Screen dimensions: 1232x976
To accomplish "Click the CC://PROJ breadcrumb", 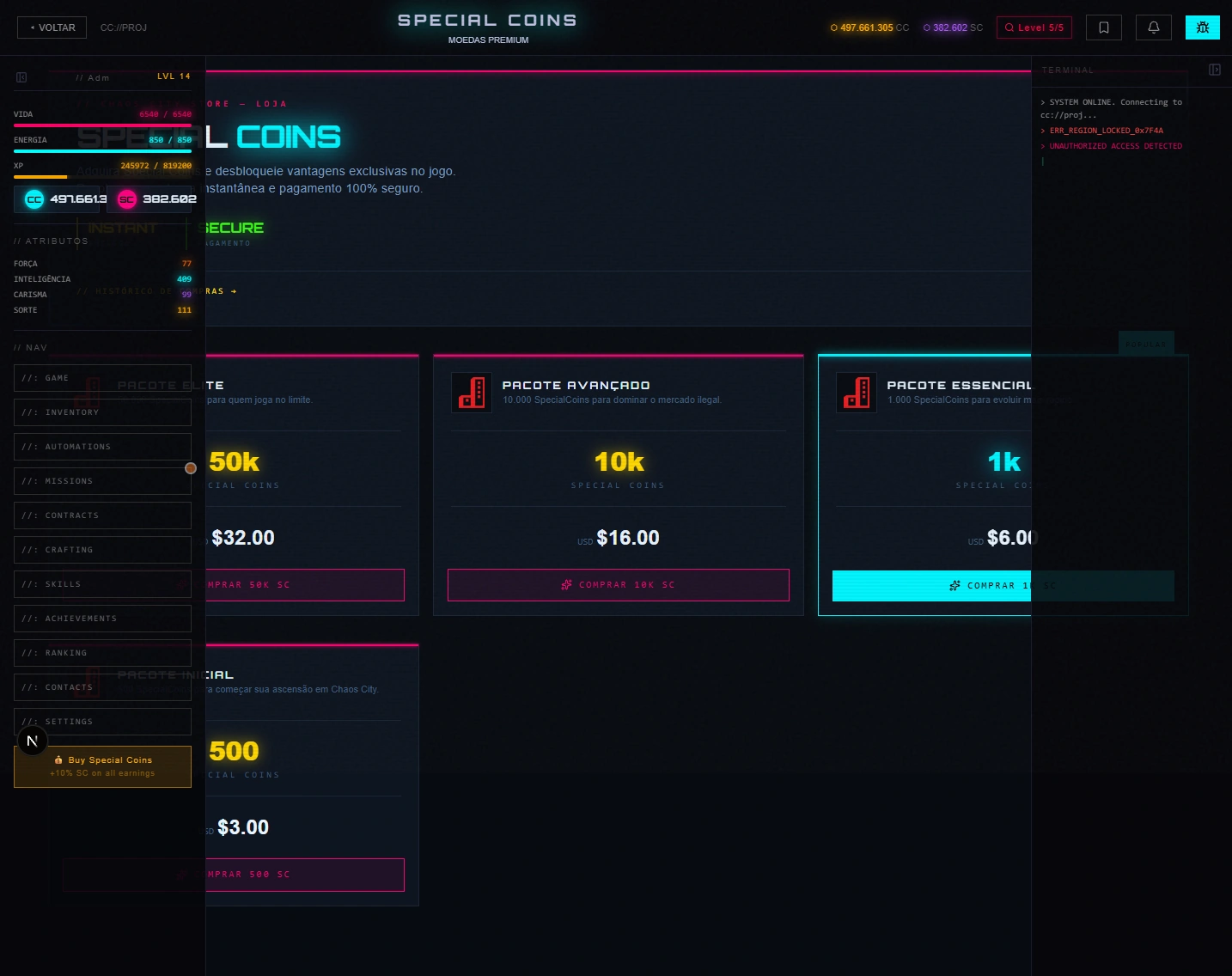I will click(124, 27).
